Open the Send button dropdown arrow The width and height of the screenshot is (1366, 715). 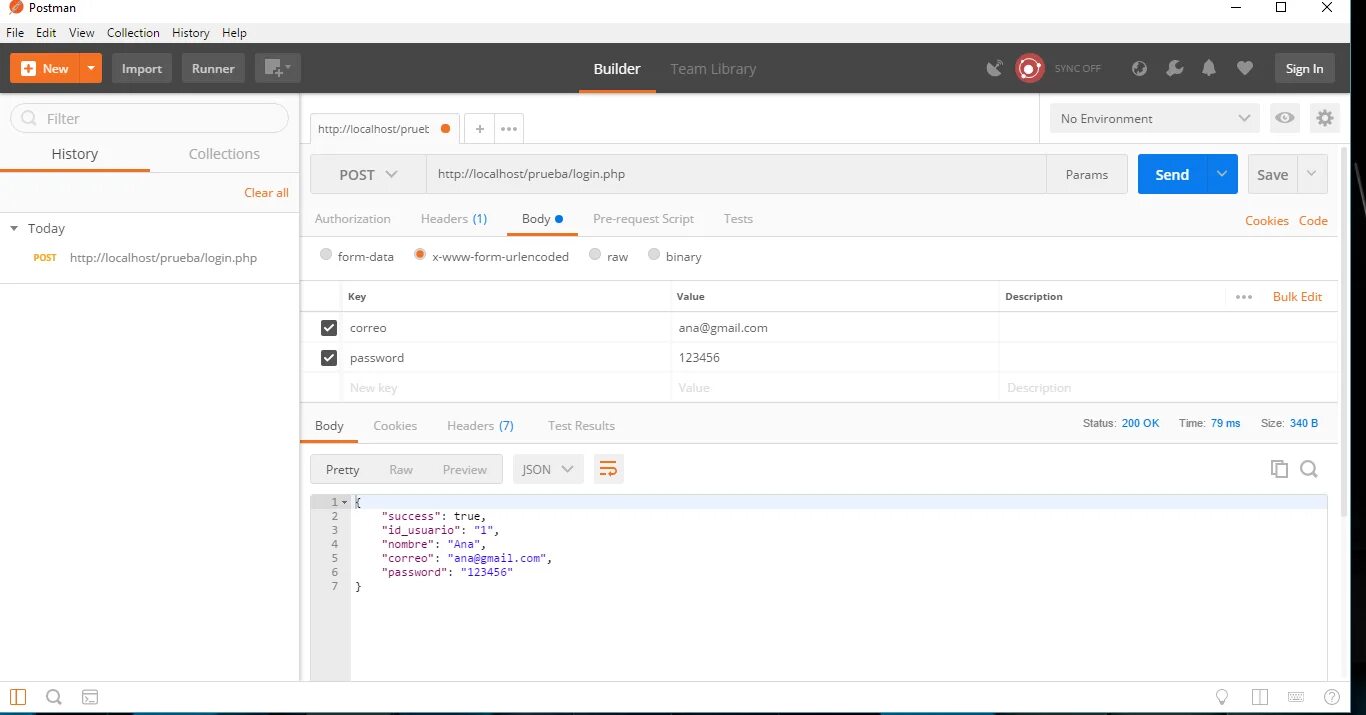click(x=1222, y=174)
